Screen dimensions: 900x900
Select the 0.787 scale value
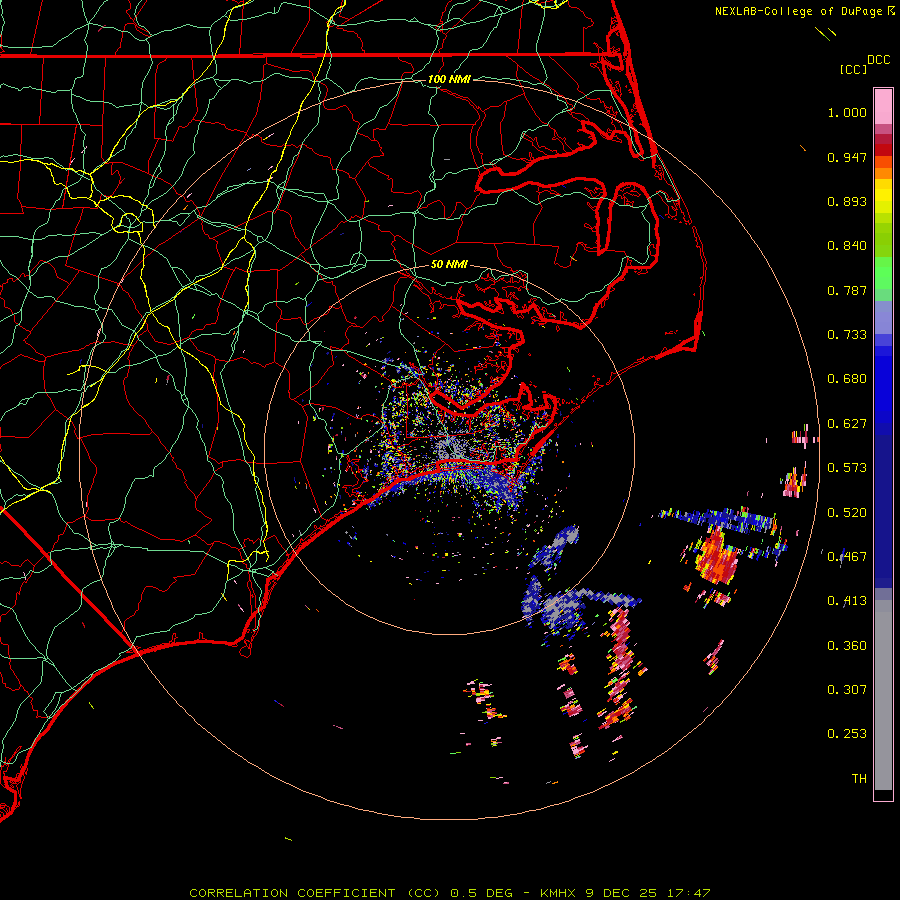click(x=847, y=290)
